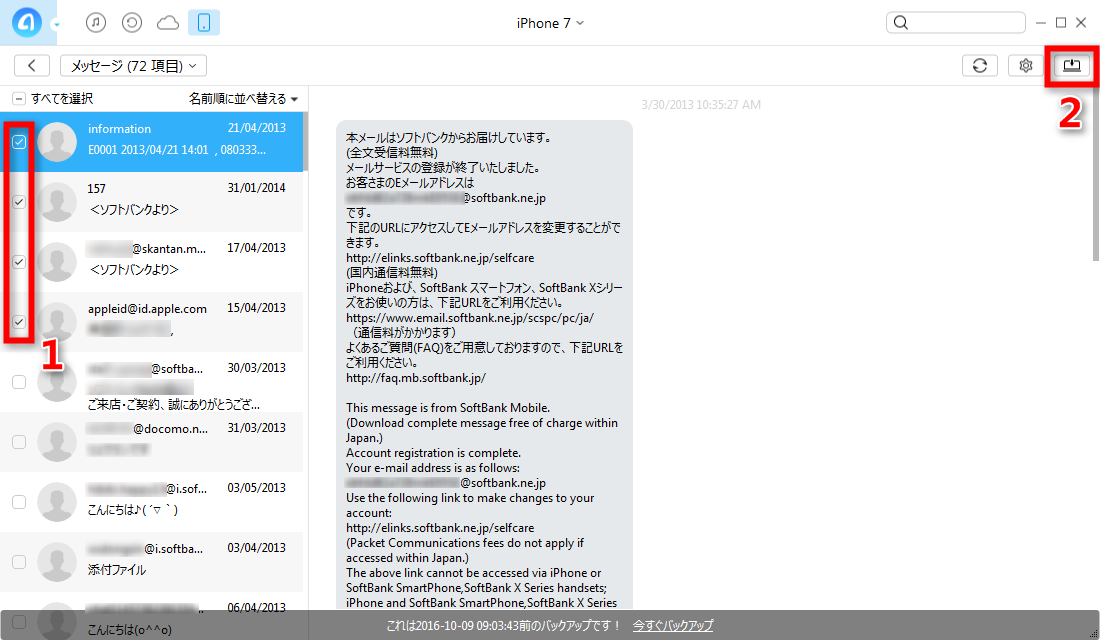Uncheck the appleid@id.apple.com conversation checkbox
Image resolution: width=1100 pixels, height=640 pixels.
19,322
